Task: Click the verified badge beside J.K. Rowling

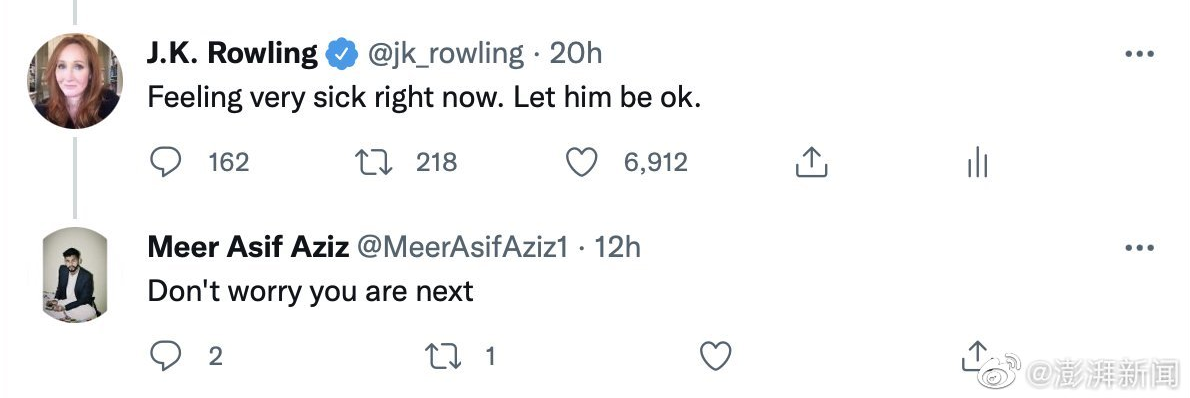Action: pyautogui.click(x=342, y=54)
